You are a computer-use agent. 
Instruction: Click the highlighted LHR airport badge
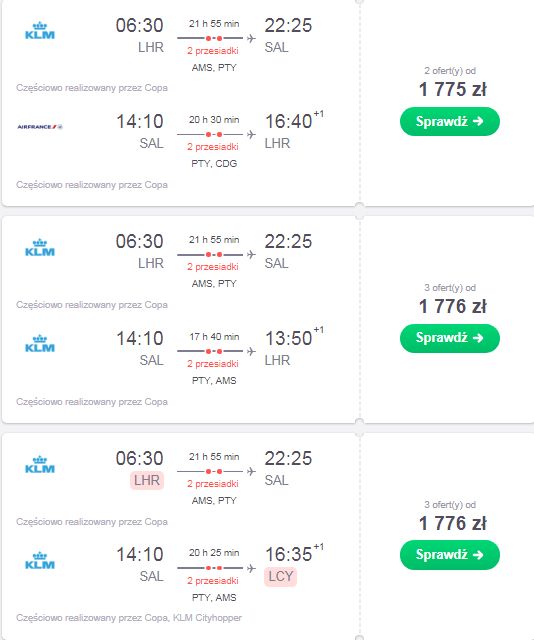(147, 480)
